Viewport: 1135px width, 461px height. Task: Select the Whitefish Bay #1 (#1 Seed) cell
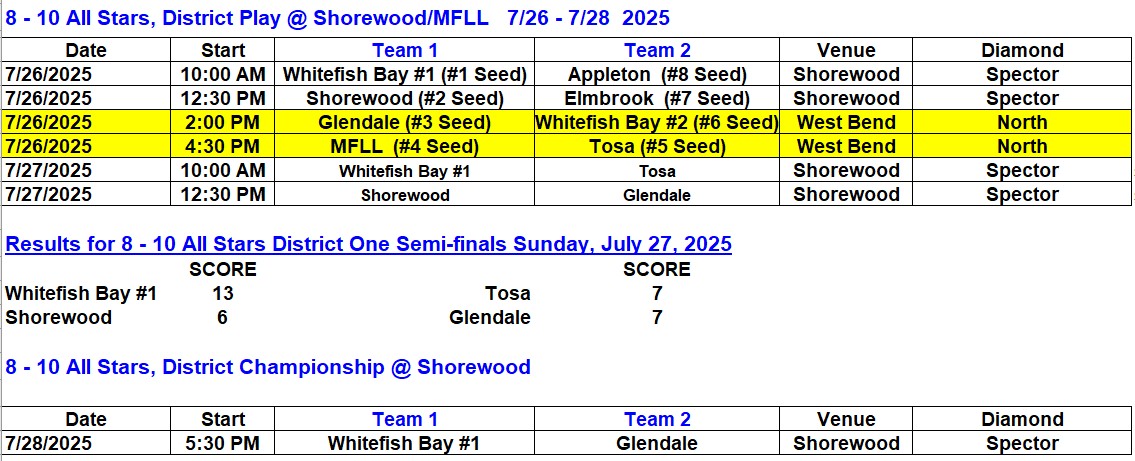(405, 75)
